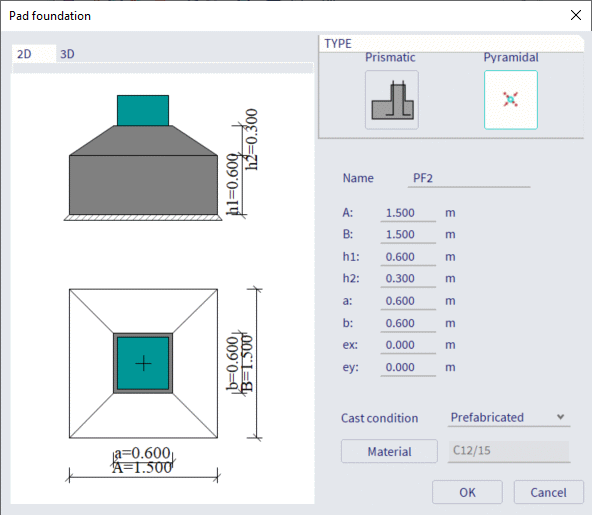Screen dimensions: 592x515
Task: Click the Material button
Action: [x=389, y=451]
